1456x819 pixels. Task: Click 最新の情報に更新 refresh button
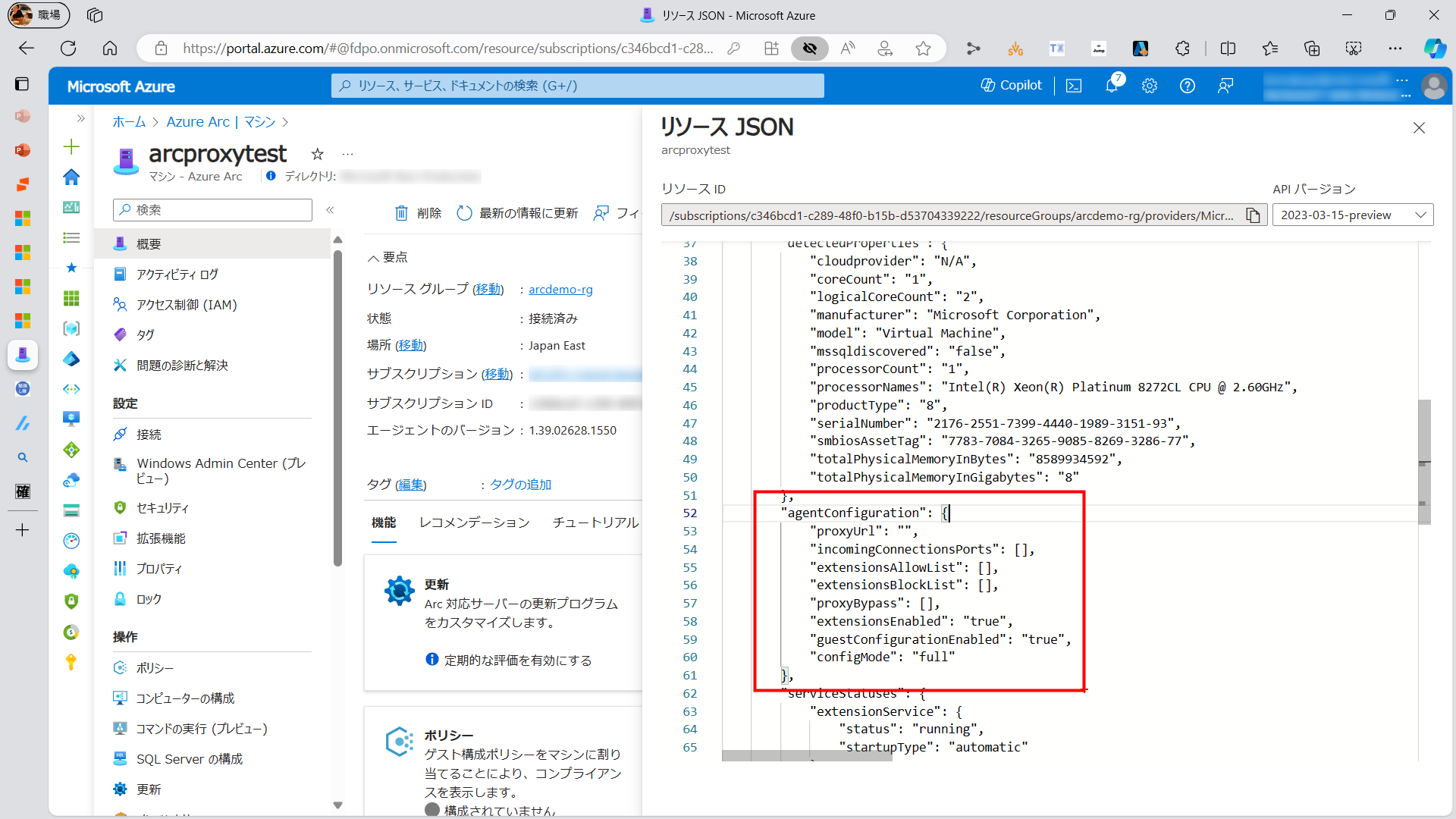pyautogui.click(x=517, y=213)
